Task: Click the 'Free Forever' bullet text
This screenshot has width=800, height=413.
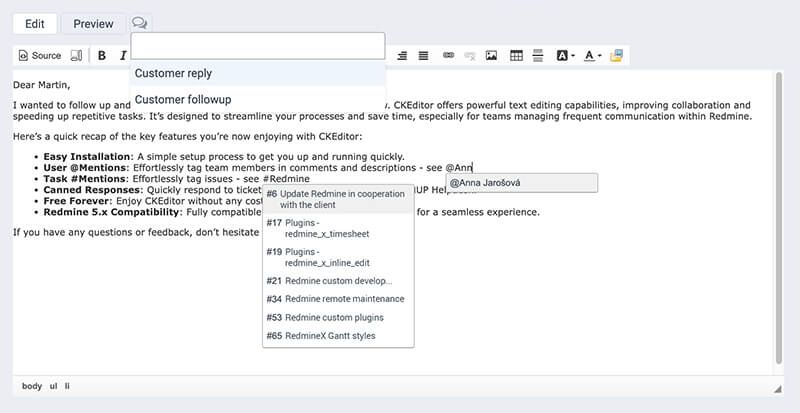Action: point(77,201)
